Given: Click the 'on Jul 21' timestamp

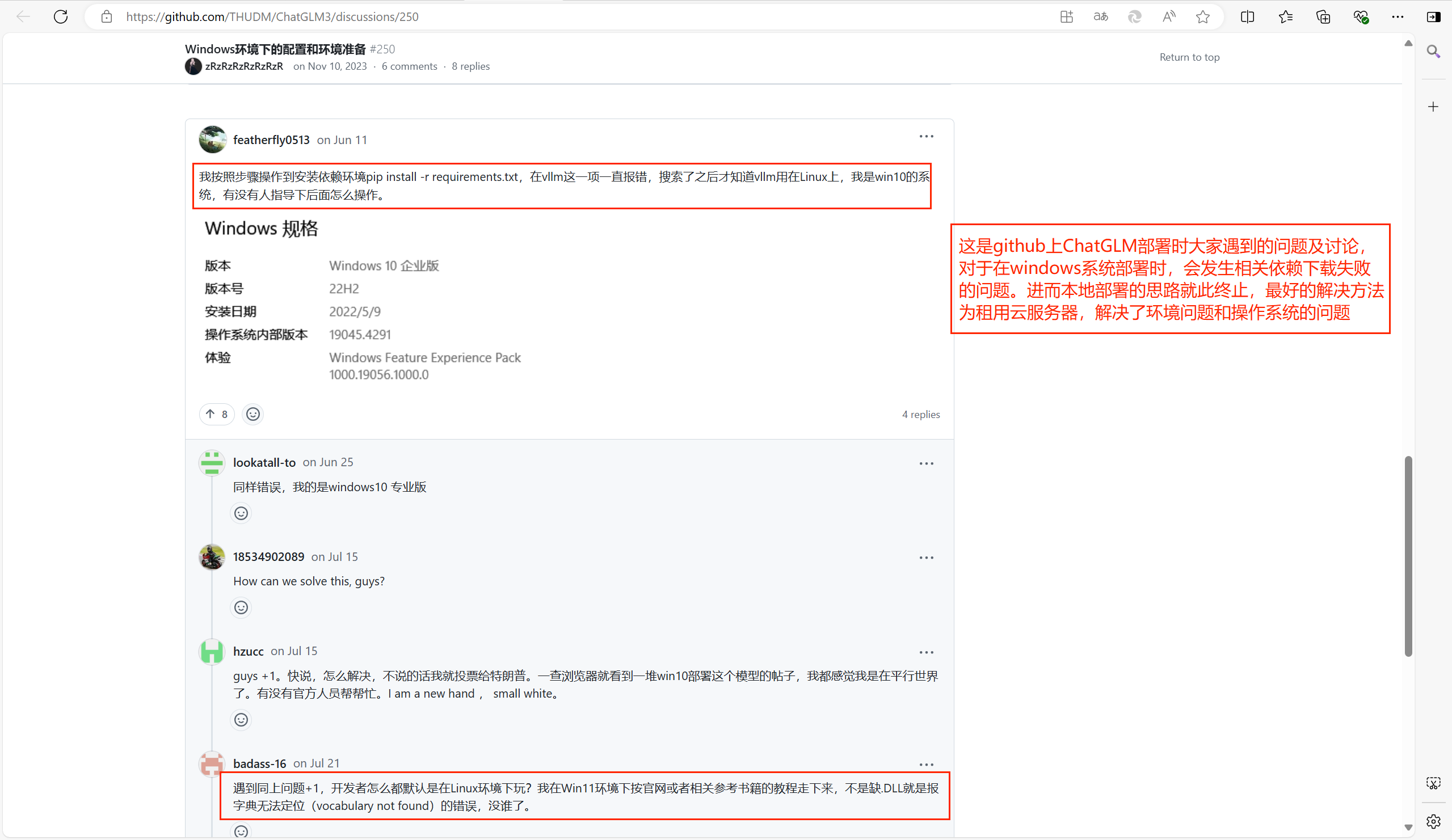Looking at the screenshot, I should pyautogui.click(x=316, y=764).
